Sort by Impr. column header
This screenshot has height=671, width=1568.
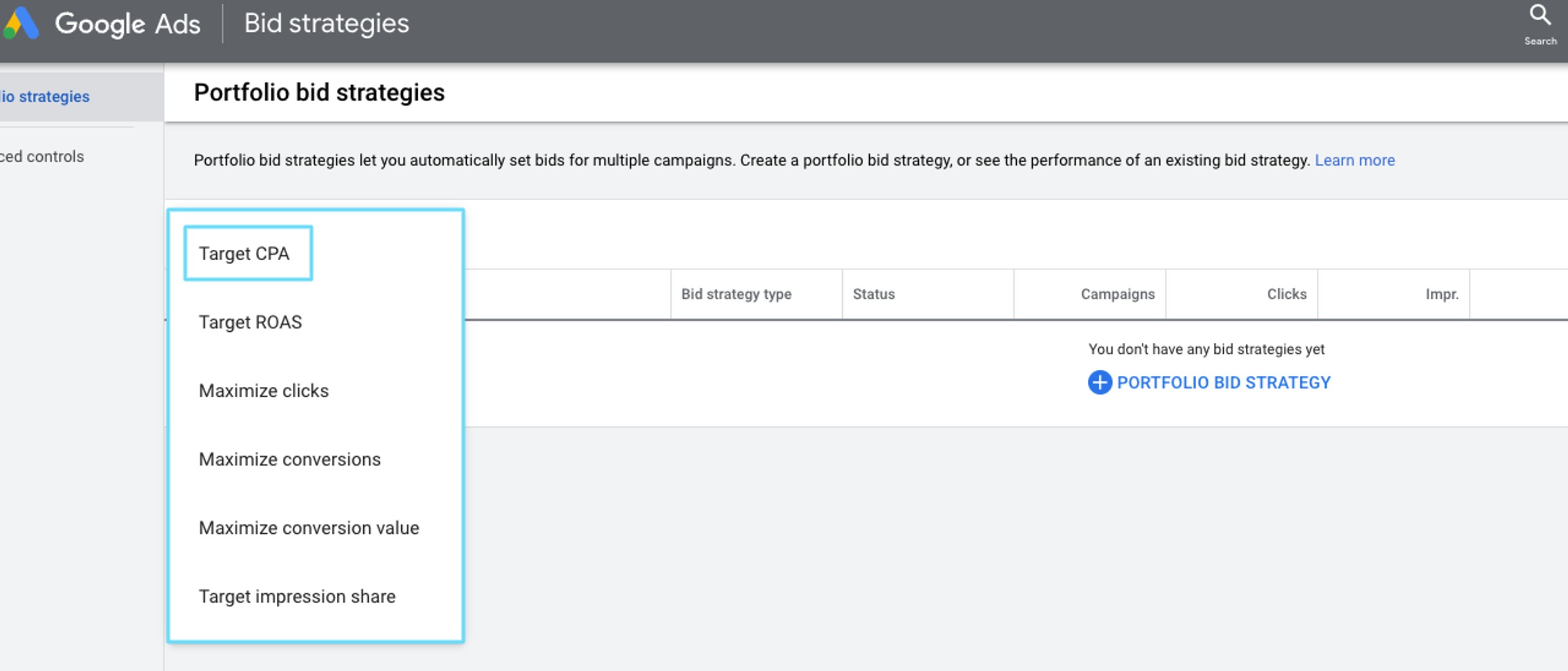1441,294
